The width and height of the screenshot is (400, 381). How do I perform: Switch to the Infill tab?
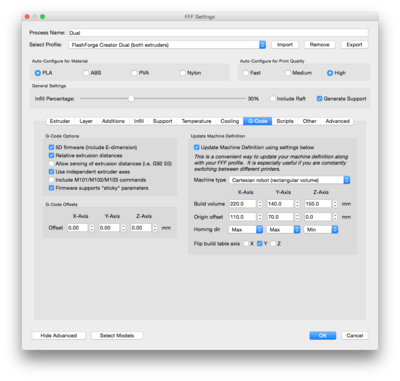pyautogui.click(x=139, y=121)
